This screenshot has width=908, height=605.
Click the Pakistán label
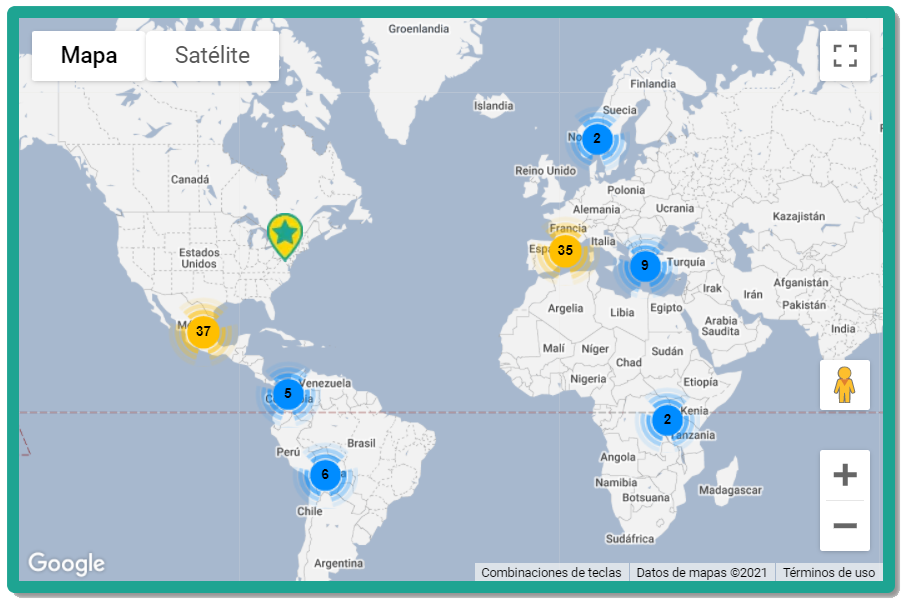tap(804, 305)
